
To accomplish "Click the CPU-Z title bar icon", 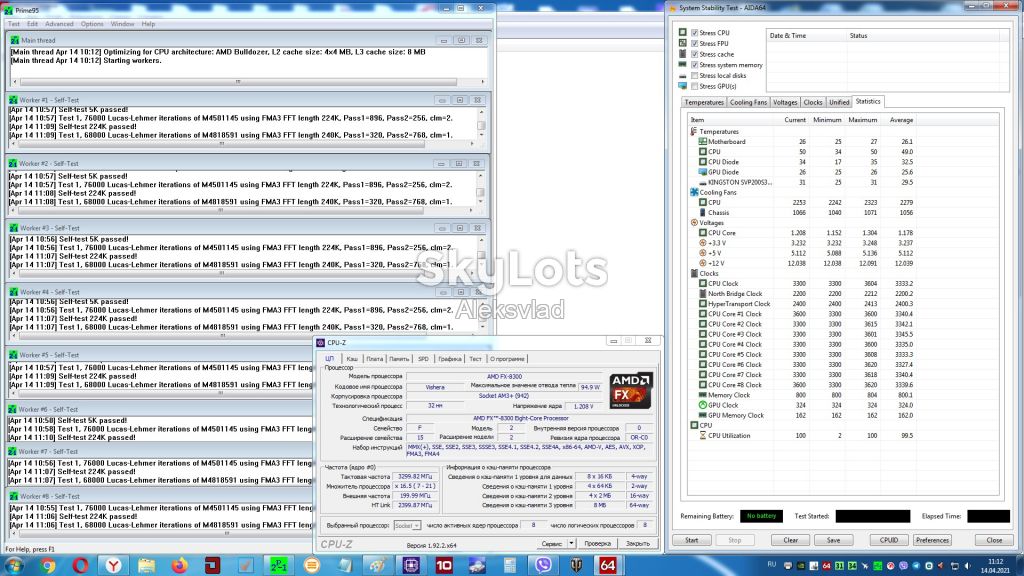I will pos(321,342).
